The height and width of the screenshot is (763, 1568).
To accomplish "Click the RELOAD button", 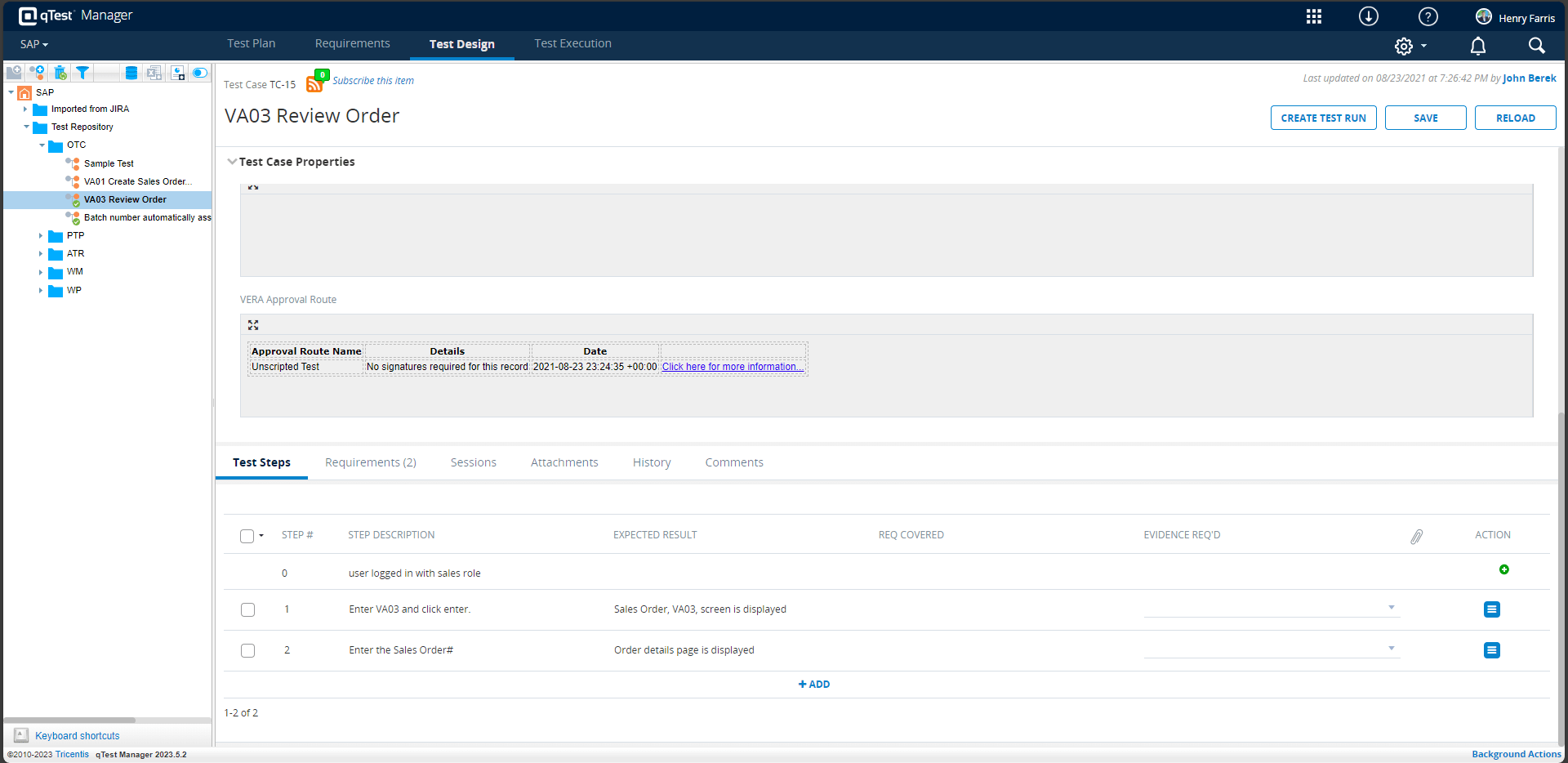I will [1516, 118].
